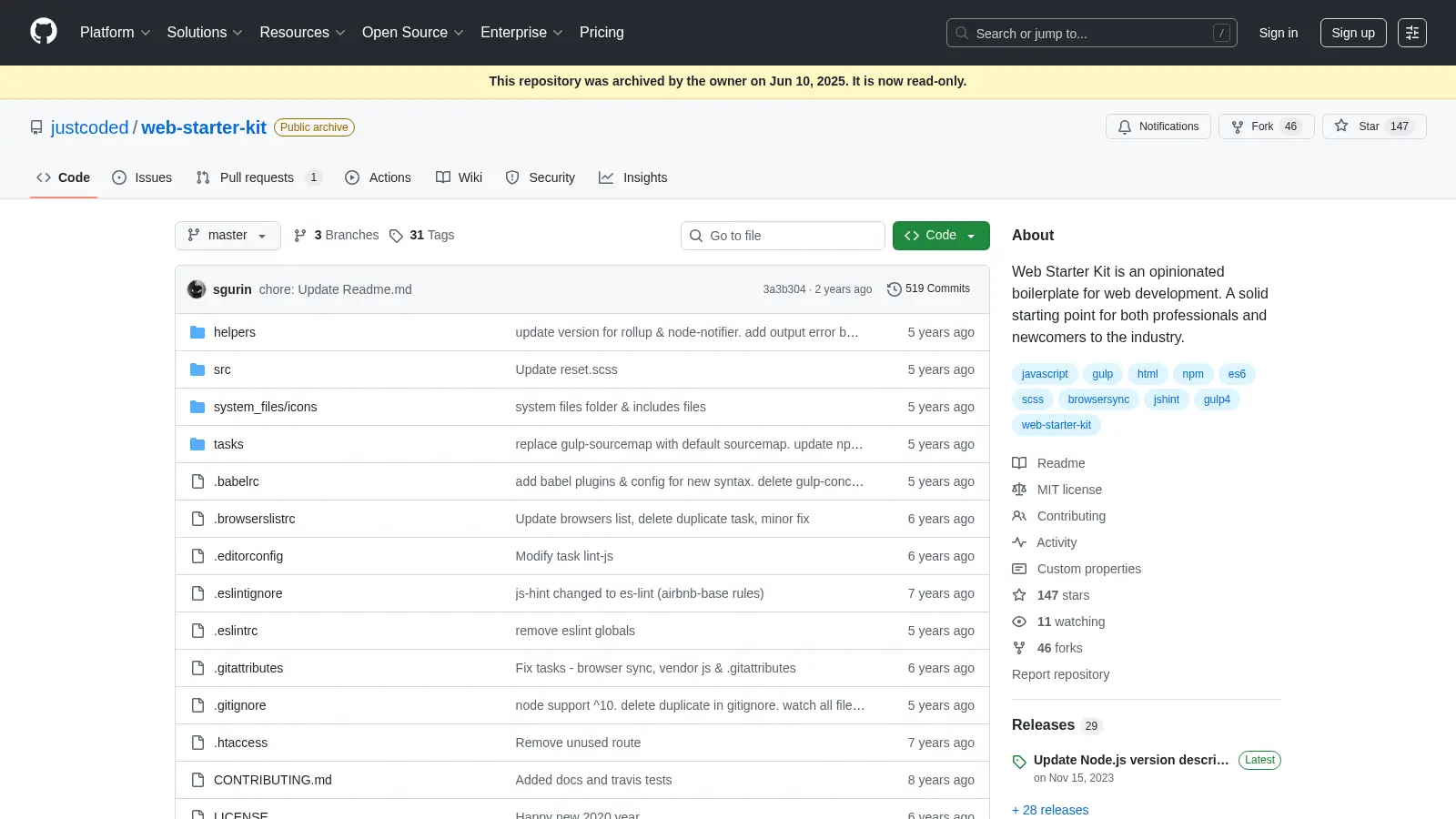The image size is (1456, 819).
Task: View the + 28 releases link
Action: coord(1050,810)
